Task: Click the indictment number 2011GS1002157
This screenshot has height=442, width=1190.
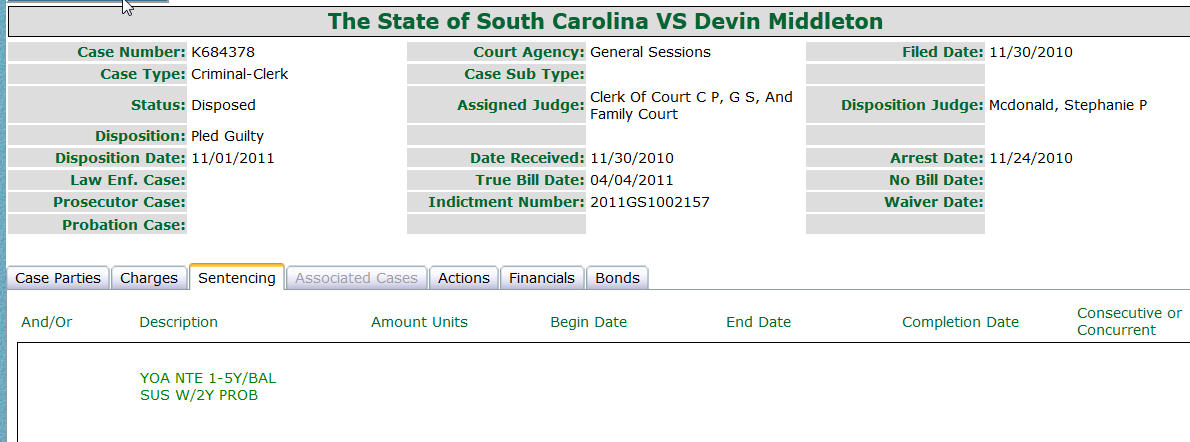Action: pyautogui.click(x=650, y=202)
